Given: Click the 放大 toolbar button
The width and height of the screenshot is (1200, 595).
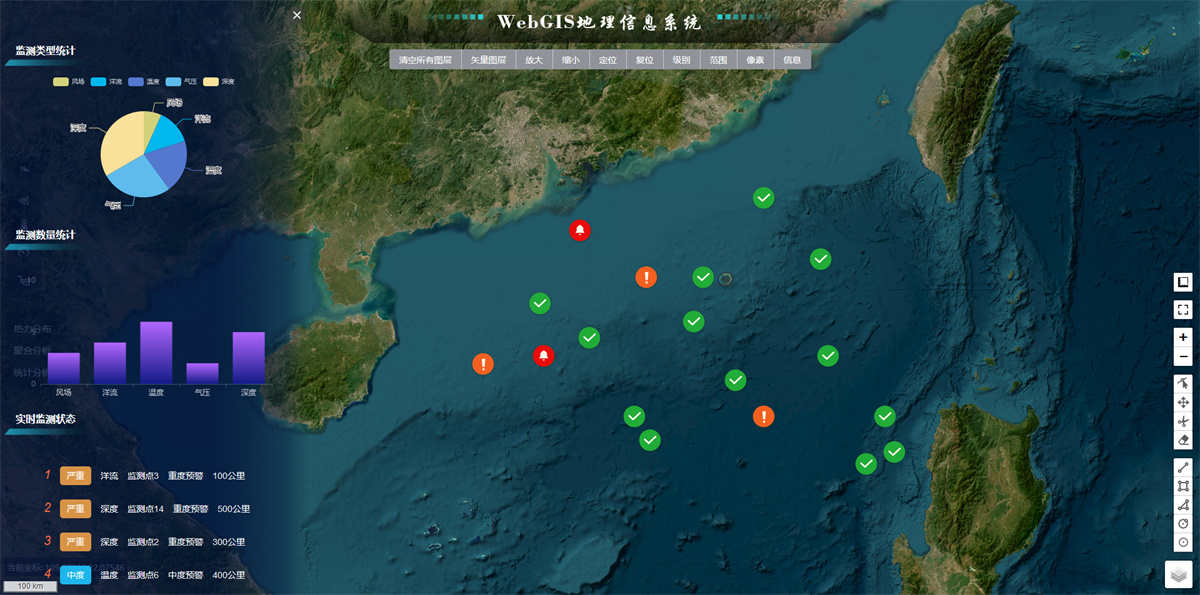Looking at the screenshot, I should (533, 60).
